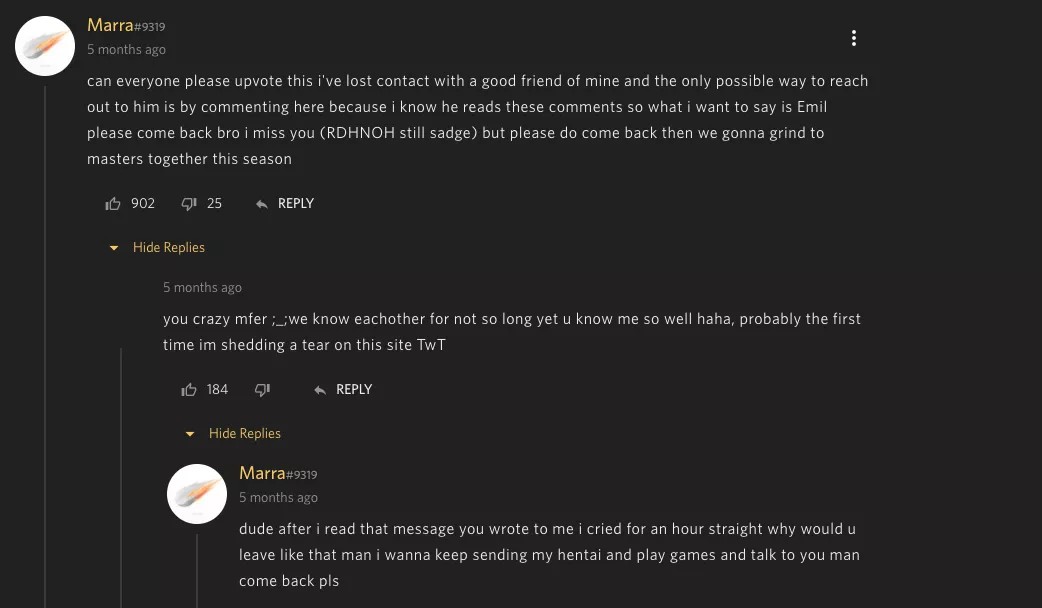Dislike the reply beginning 'you crazy mfer'
This screenshot has width=1042, height=608.
(x=262, y=390)
